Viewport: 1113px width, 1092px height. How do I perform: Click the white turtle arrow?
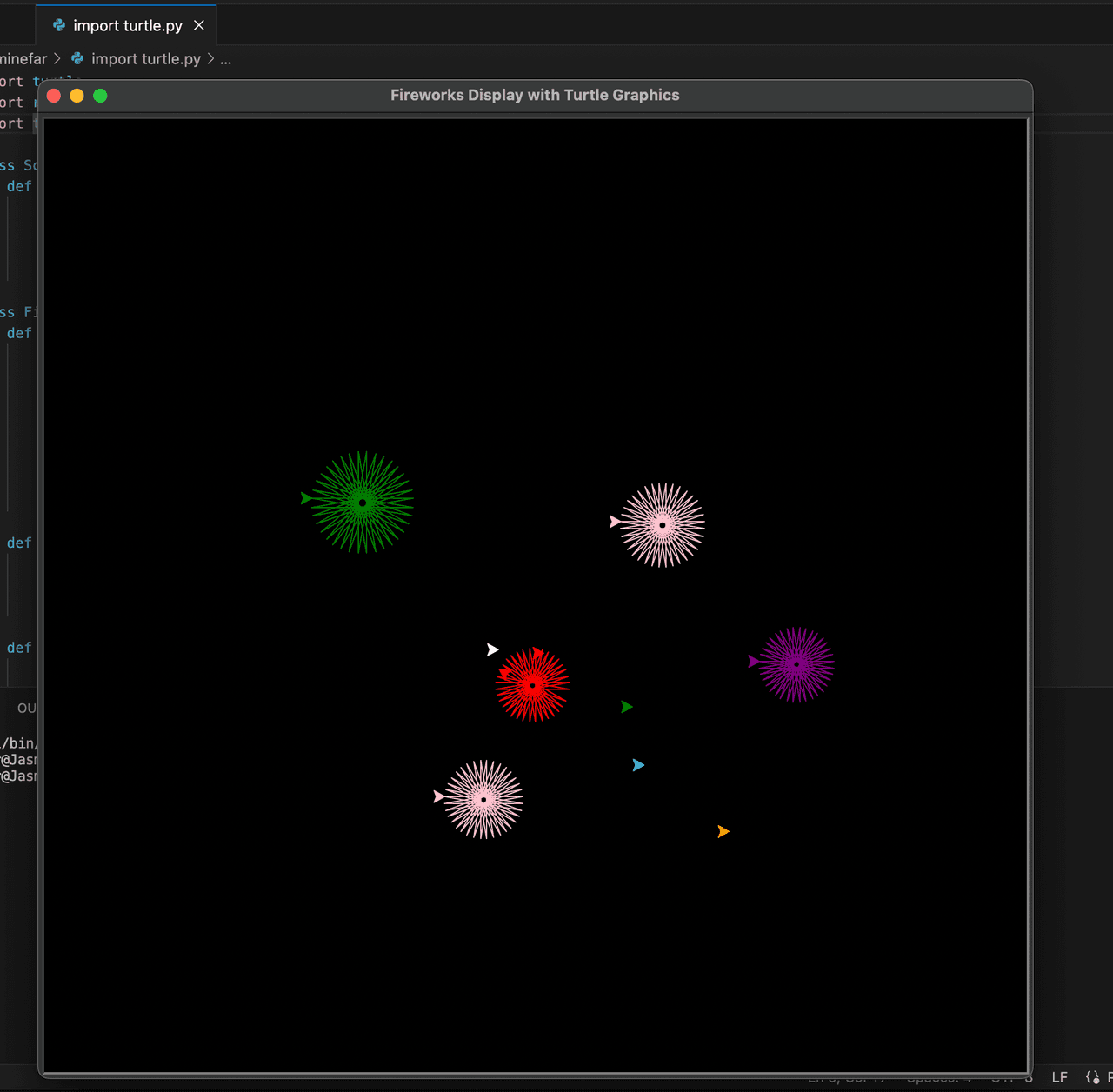point(492,649)
